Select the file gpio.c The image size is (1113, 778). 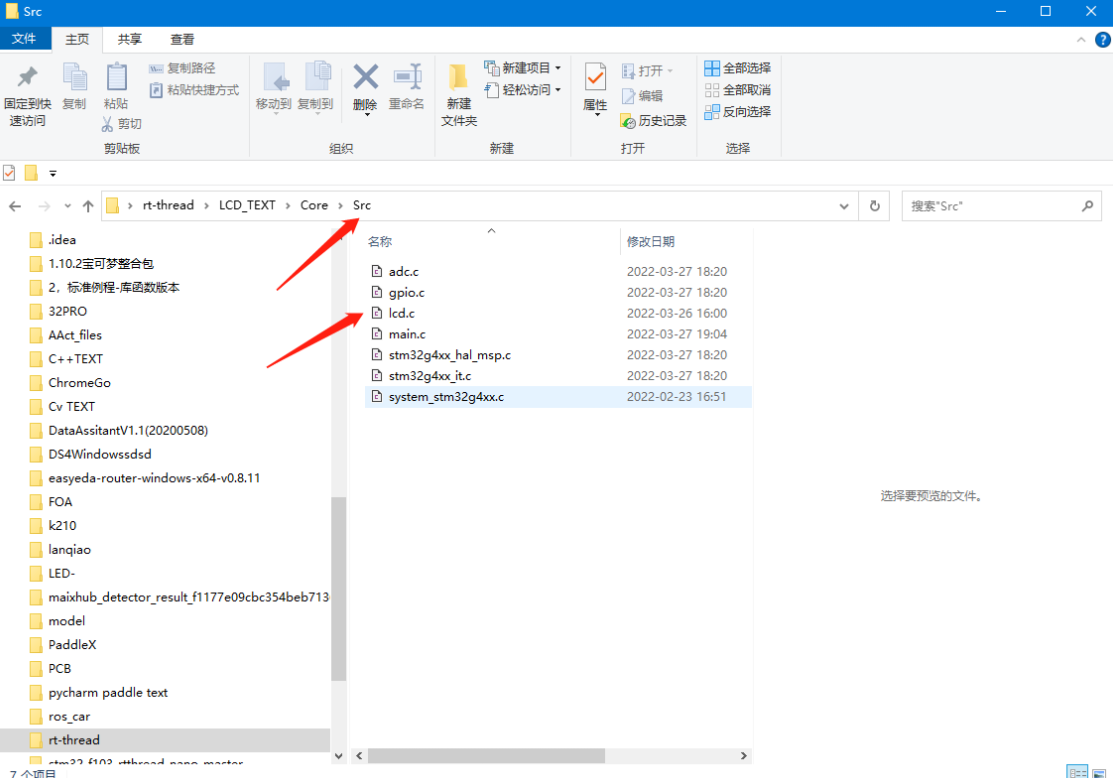pos(558,292)
